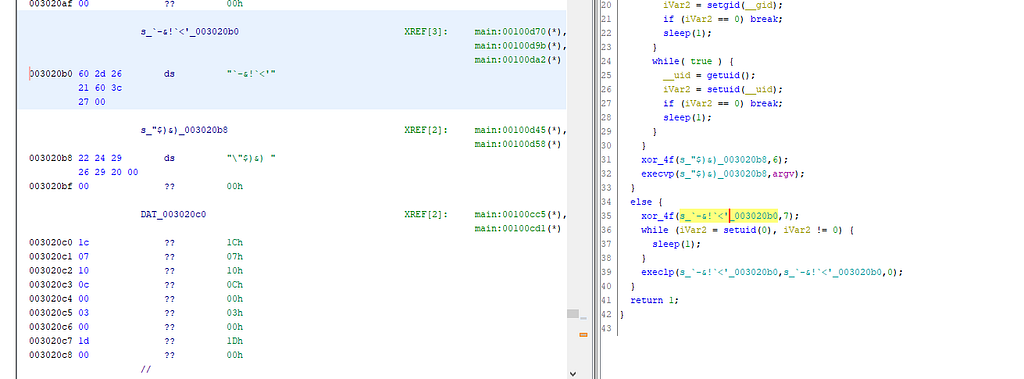
Task: Click sleep(1) on decompiler line 22
Action: [x=687, y=33]
